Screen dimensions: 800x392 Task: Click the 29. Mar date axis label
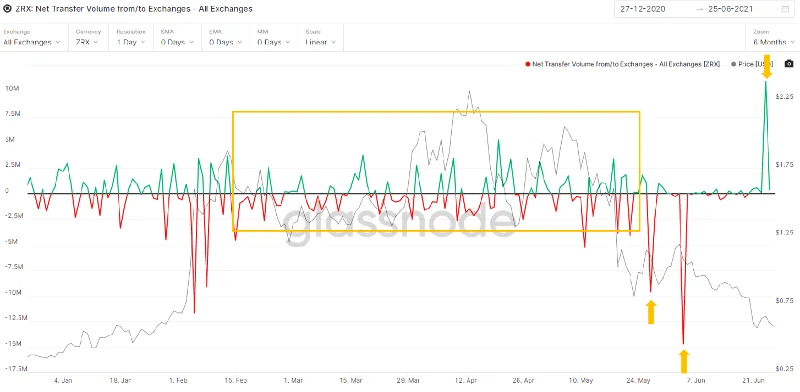pos(408,380)
